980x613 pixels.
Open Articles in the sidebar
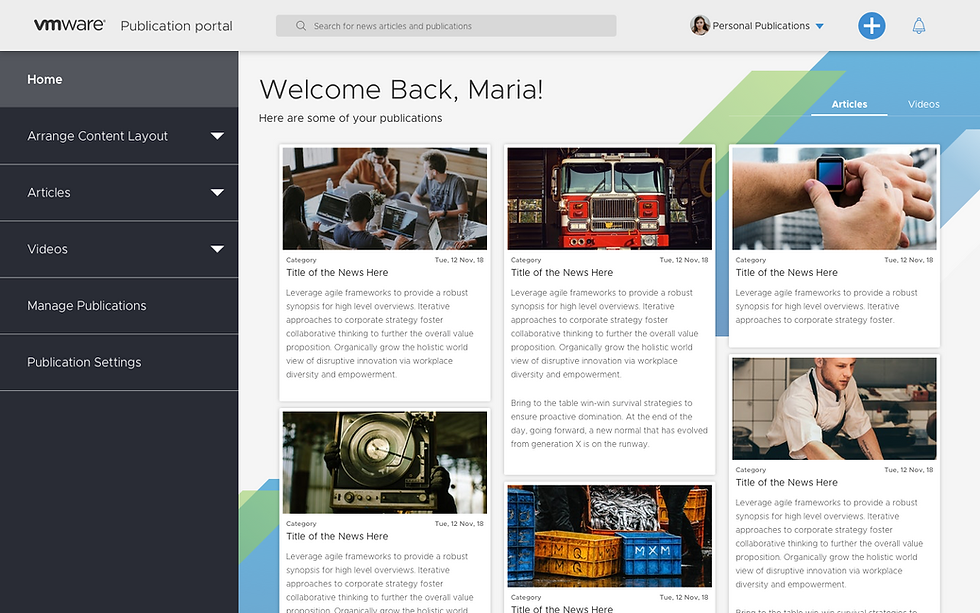[119, 192]
